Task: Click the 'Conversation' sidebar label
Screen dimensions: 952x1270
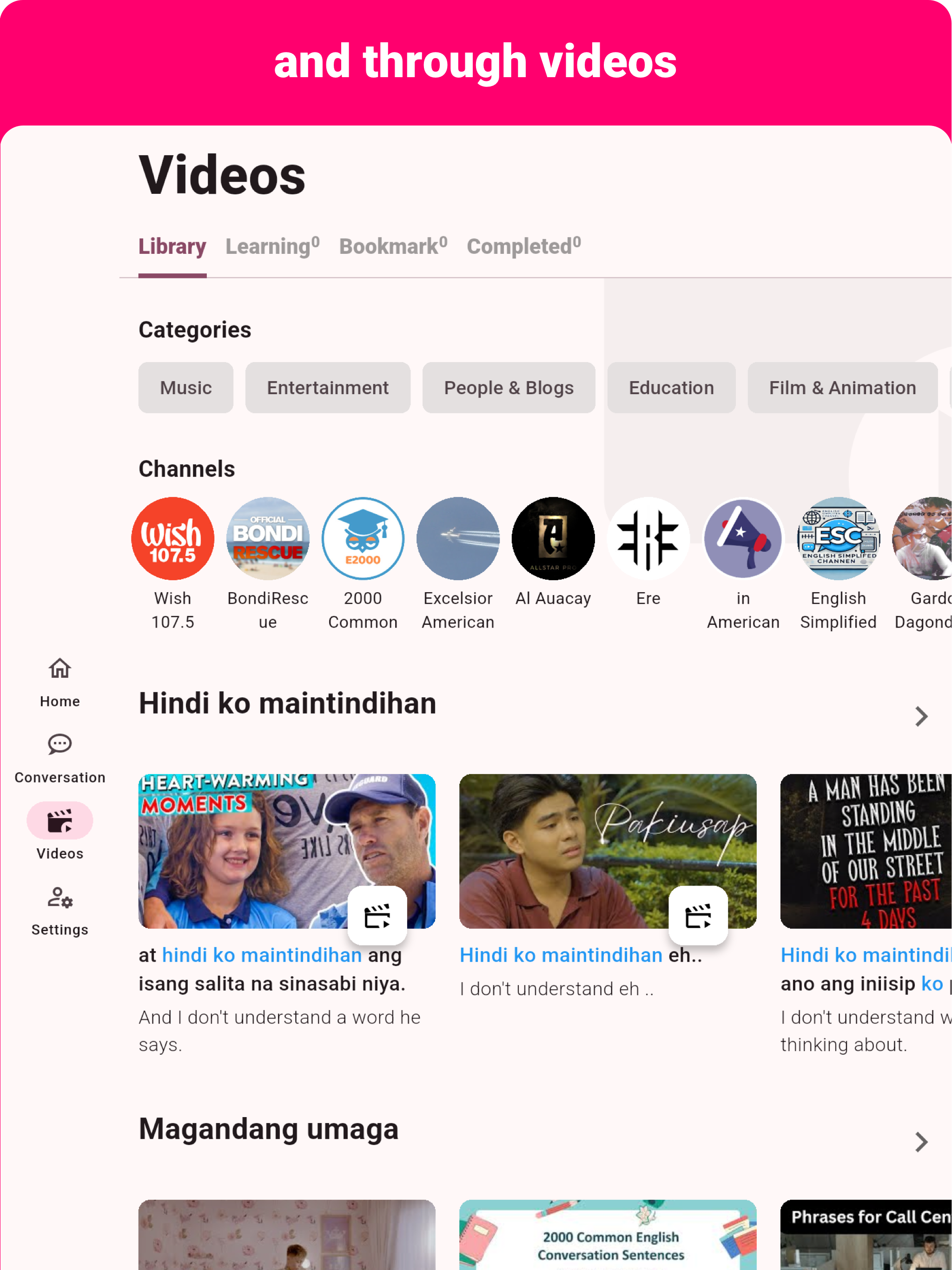Action: (x=59, y=777)
